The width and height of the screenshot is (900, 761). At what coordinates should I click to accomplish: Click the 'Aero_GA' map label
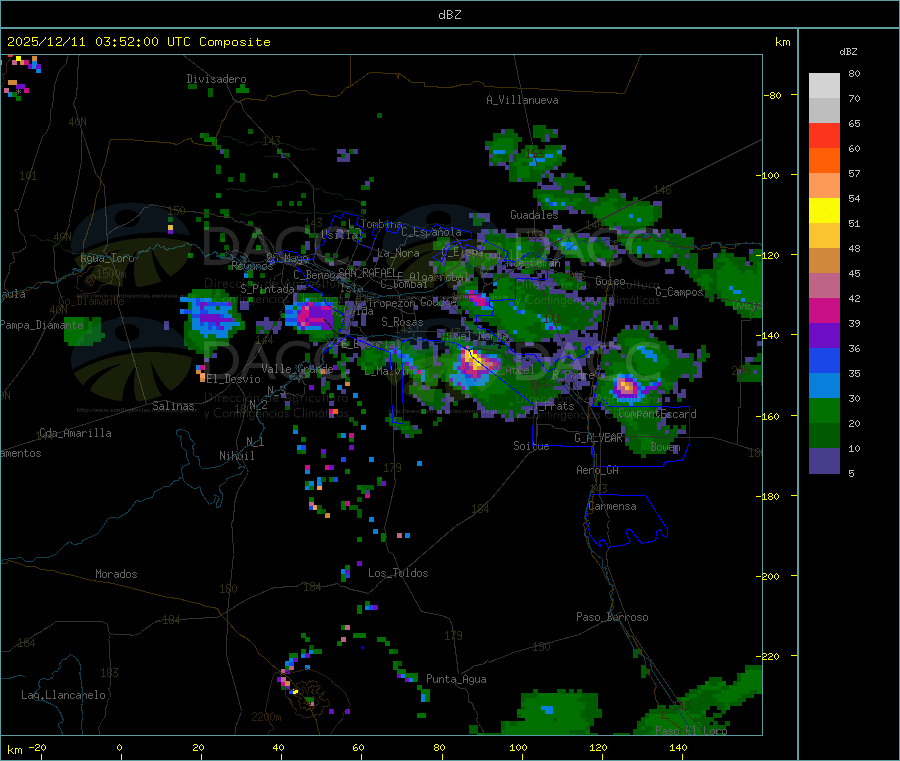[x=598, y=470]
